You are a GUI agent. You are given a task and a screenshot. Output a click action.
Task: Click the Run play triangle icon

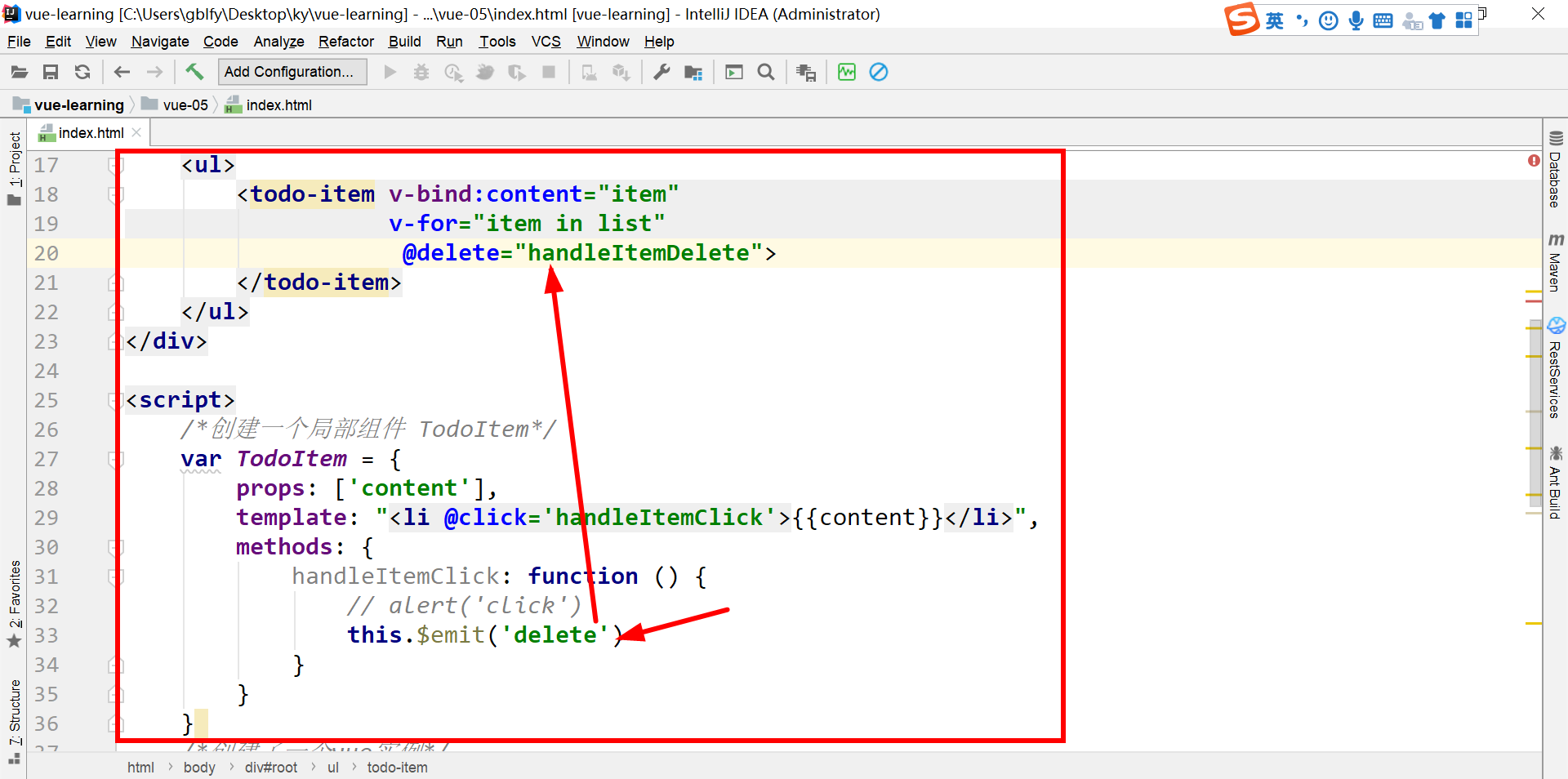(x=390, y=72)
